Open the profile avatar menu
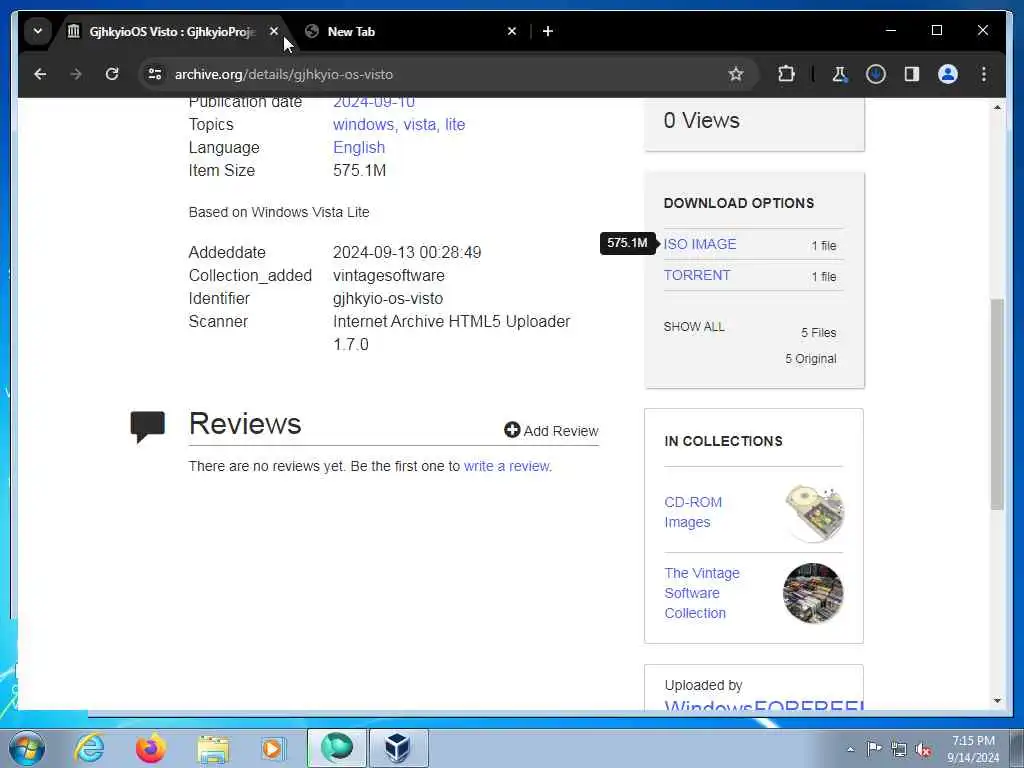The width and height of the screenshot is (1024, 768). 948,74
